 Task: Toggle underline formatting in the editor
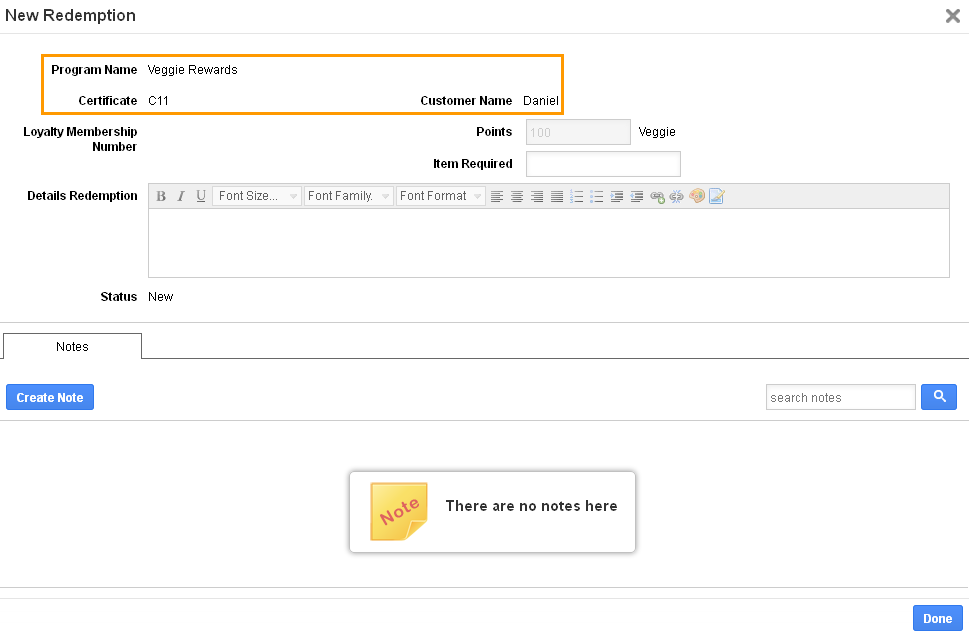click(x=201, y=196)
